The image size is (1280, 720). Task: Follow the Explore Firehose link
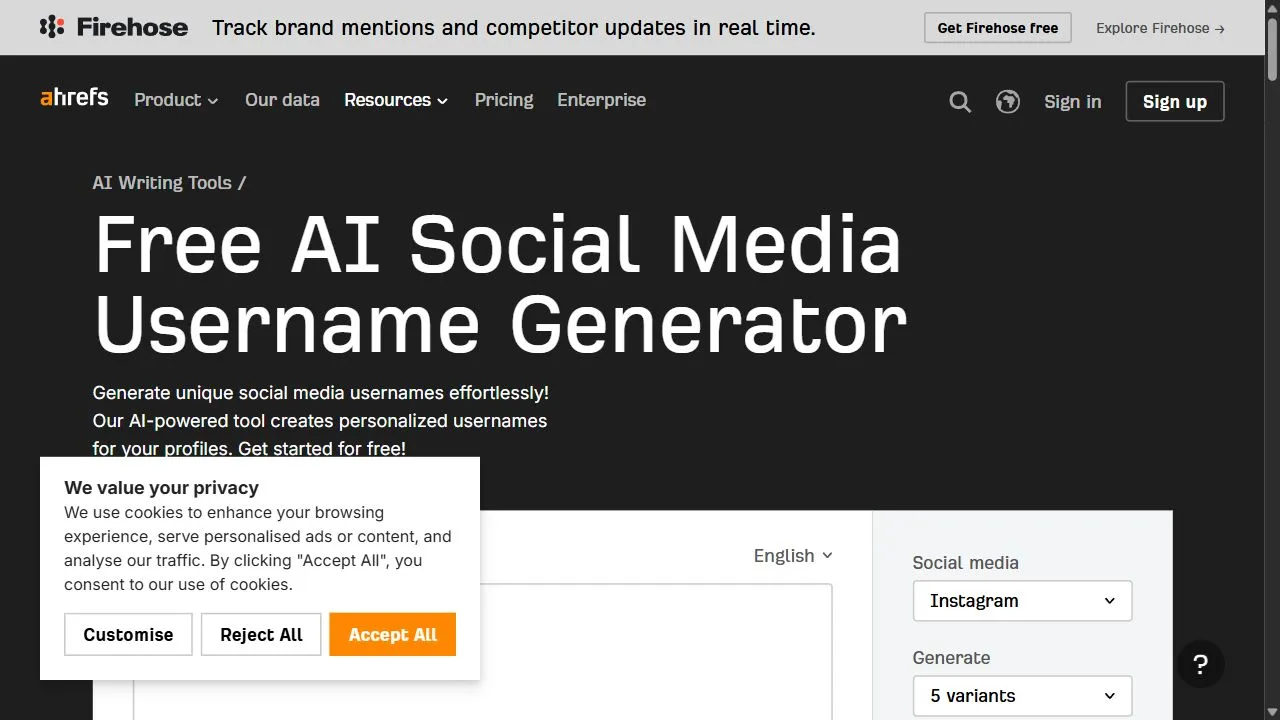click(1160, 28)
